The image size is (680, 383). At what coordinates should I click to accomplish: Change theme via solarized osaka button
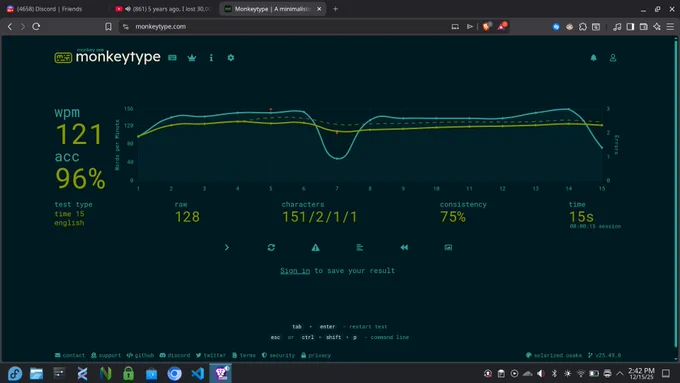pos(554,355)
